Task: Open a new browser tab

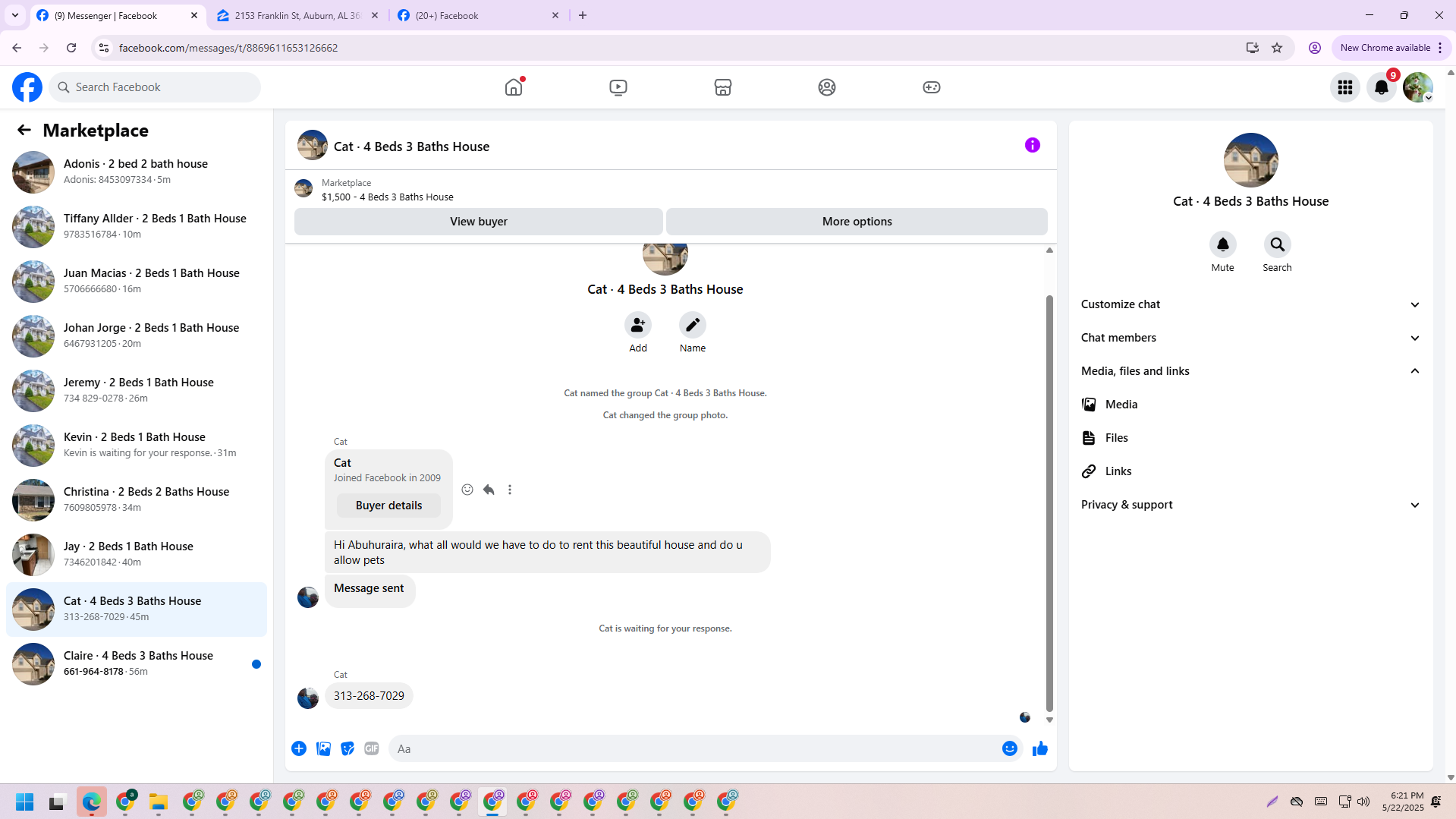Action: coord(583,15)
